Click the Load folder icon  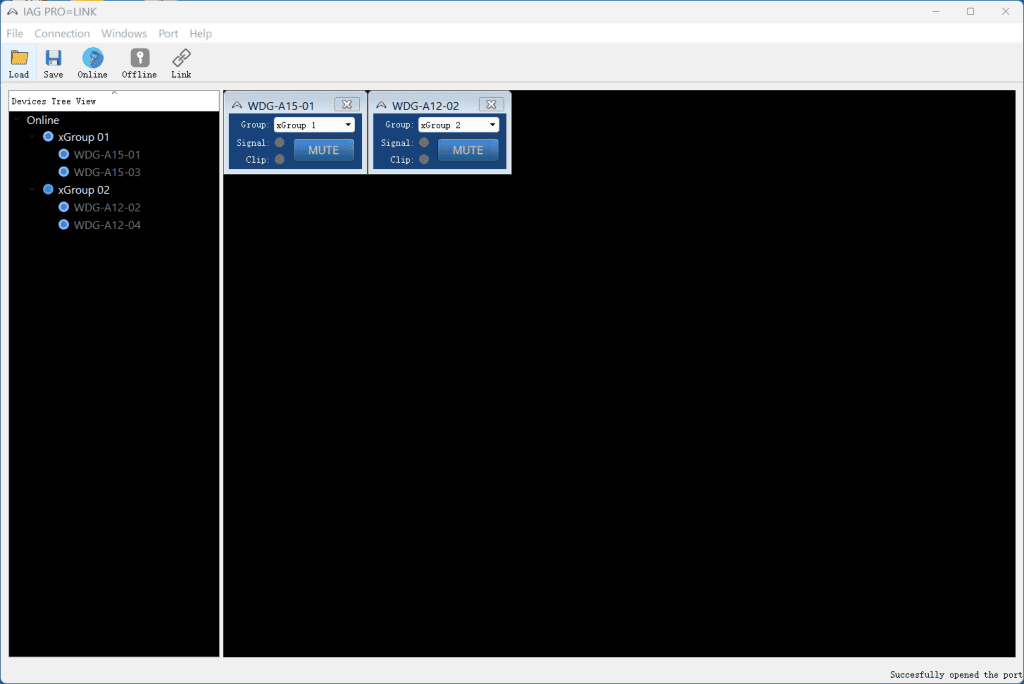point(19,58)
